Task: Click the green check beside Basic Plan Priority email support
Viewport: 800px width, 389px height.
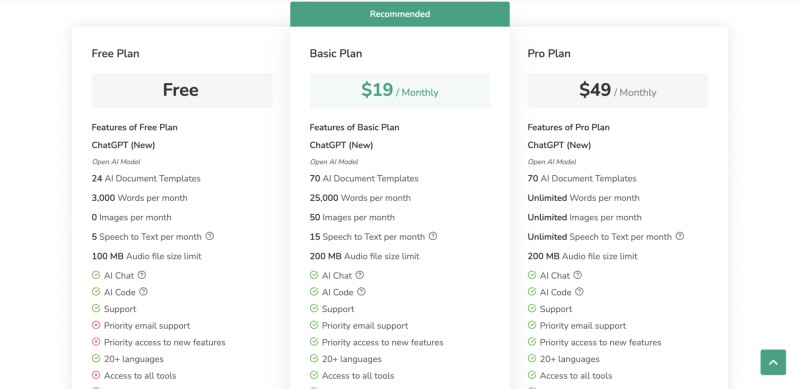Action: coord(314,325)
